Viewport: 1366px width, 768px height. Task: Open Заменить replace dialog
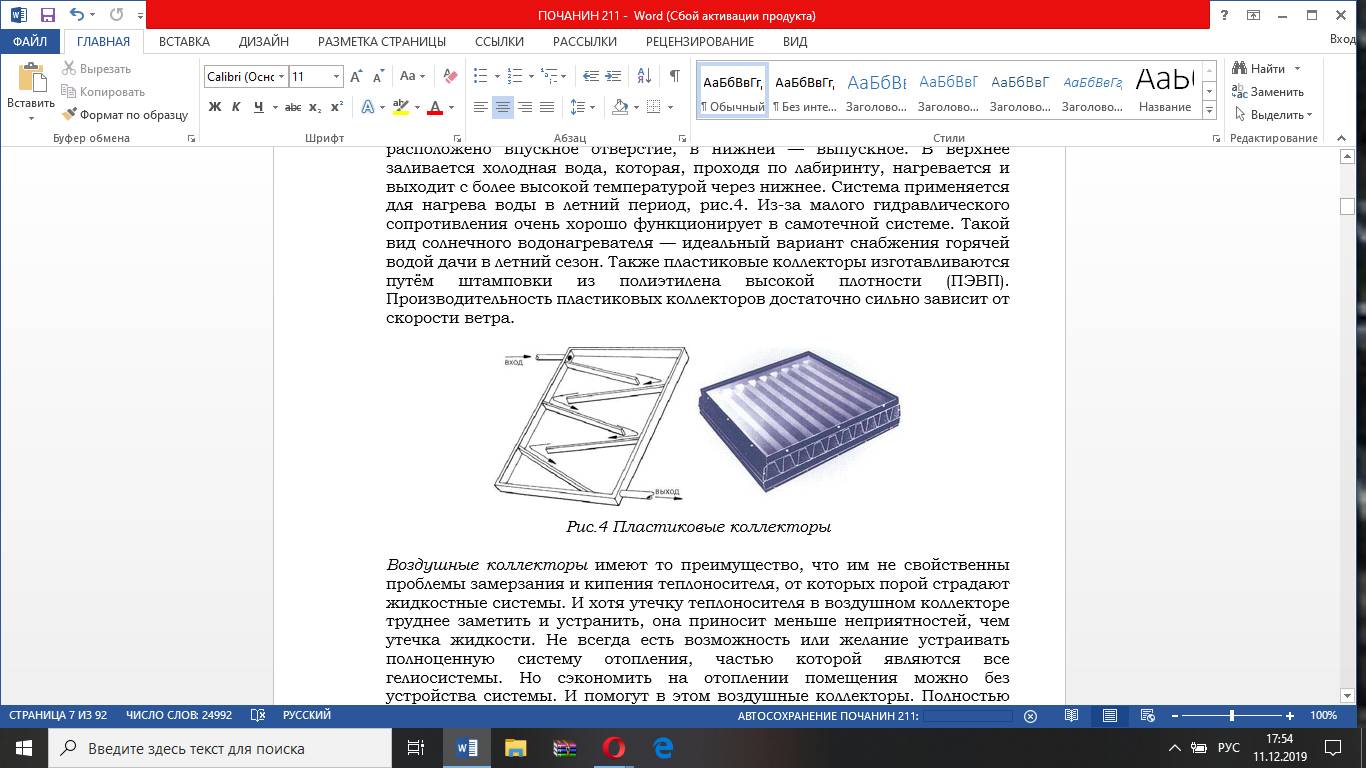click(1269, 92)
